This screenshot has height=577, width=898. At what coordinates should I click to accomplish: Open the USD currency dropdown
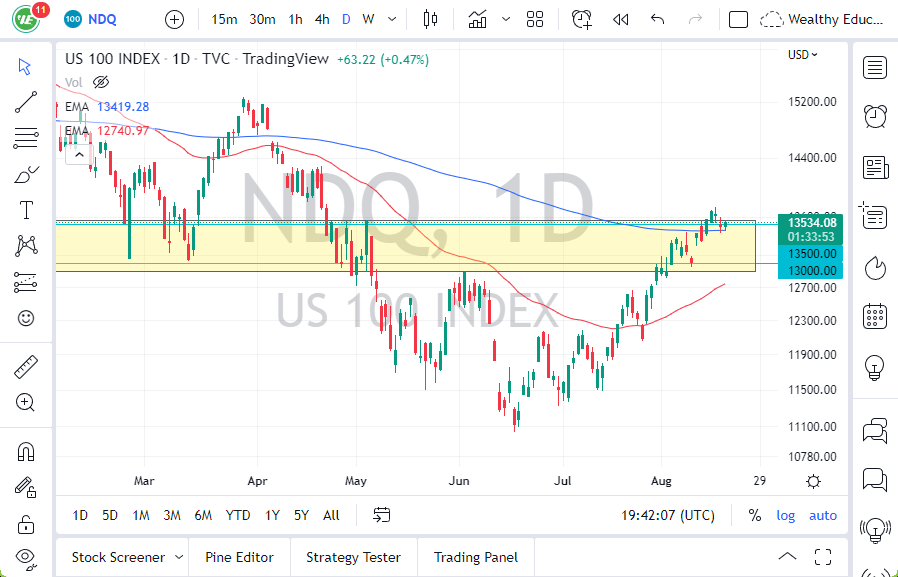(x=802, y=55)
